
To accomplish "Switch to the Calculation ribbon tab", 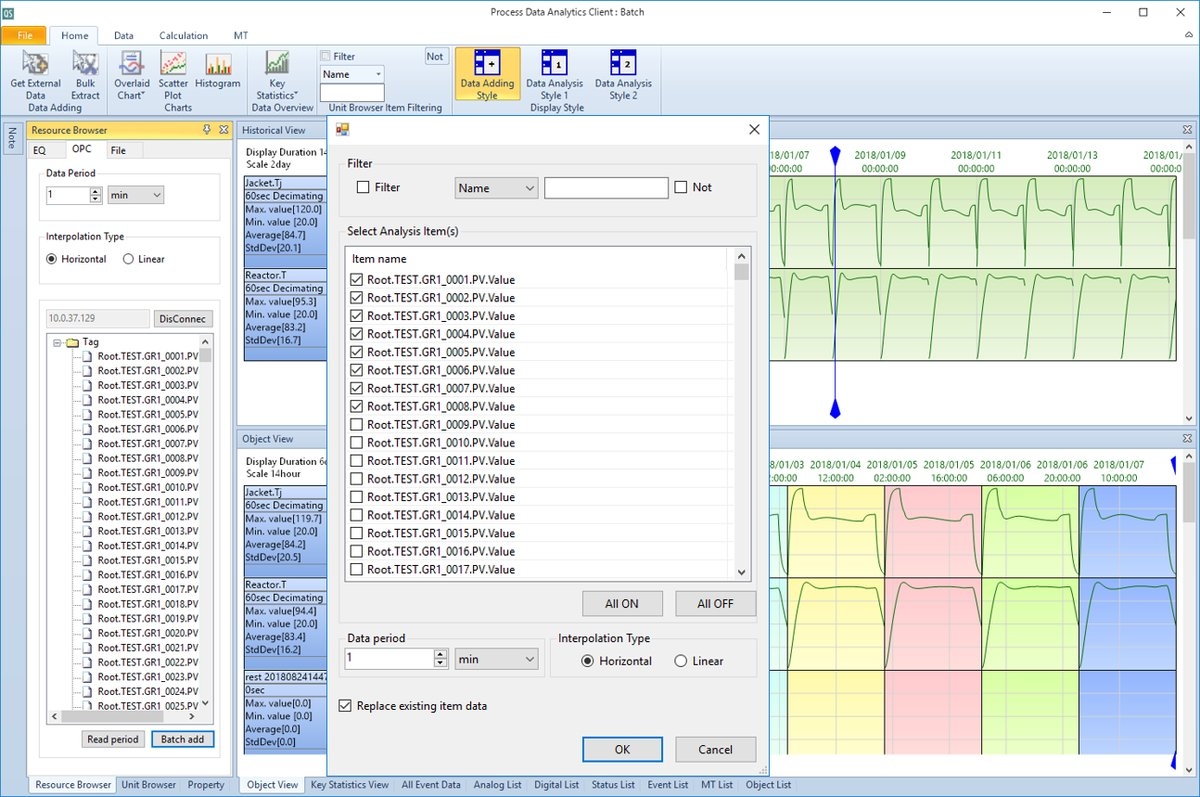I will coord(183,35).
